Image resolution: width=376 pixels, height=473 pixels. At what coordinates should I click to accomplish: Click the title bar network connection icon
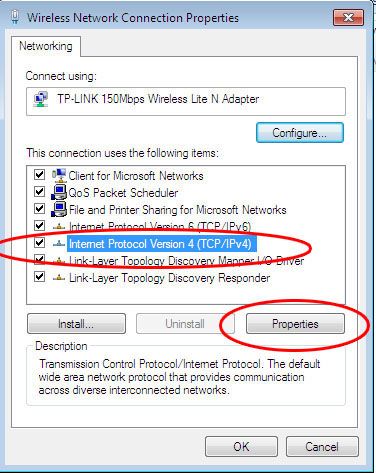(x=14, y=17)
